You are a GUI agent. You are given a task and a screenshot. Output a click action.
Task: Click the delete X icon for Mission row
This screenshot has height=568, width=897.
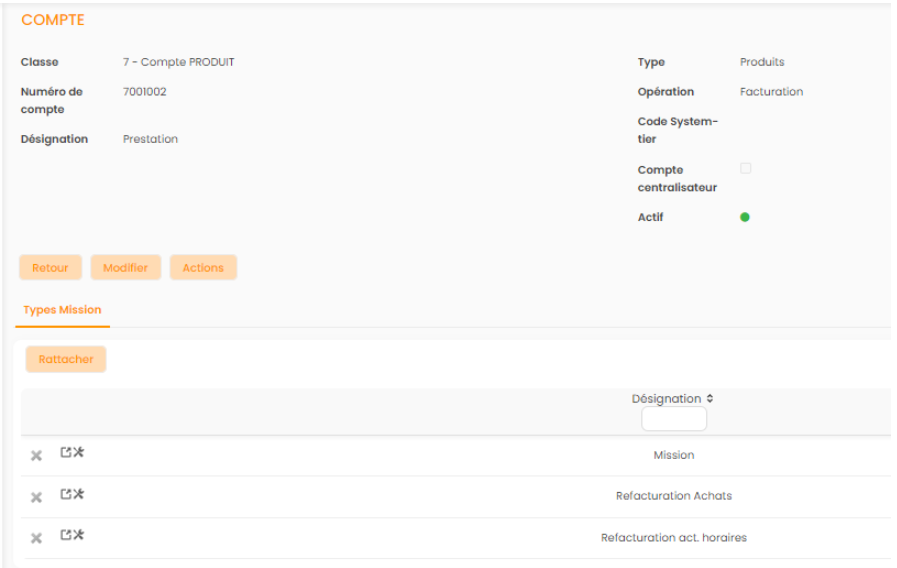click(x=36, y=456)
